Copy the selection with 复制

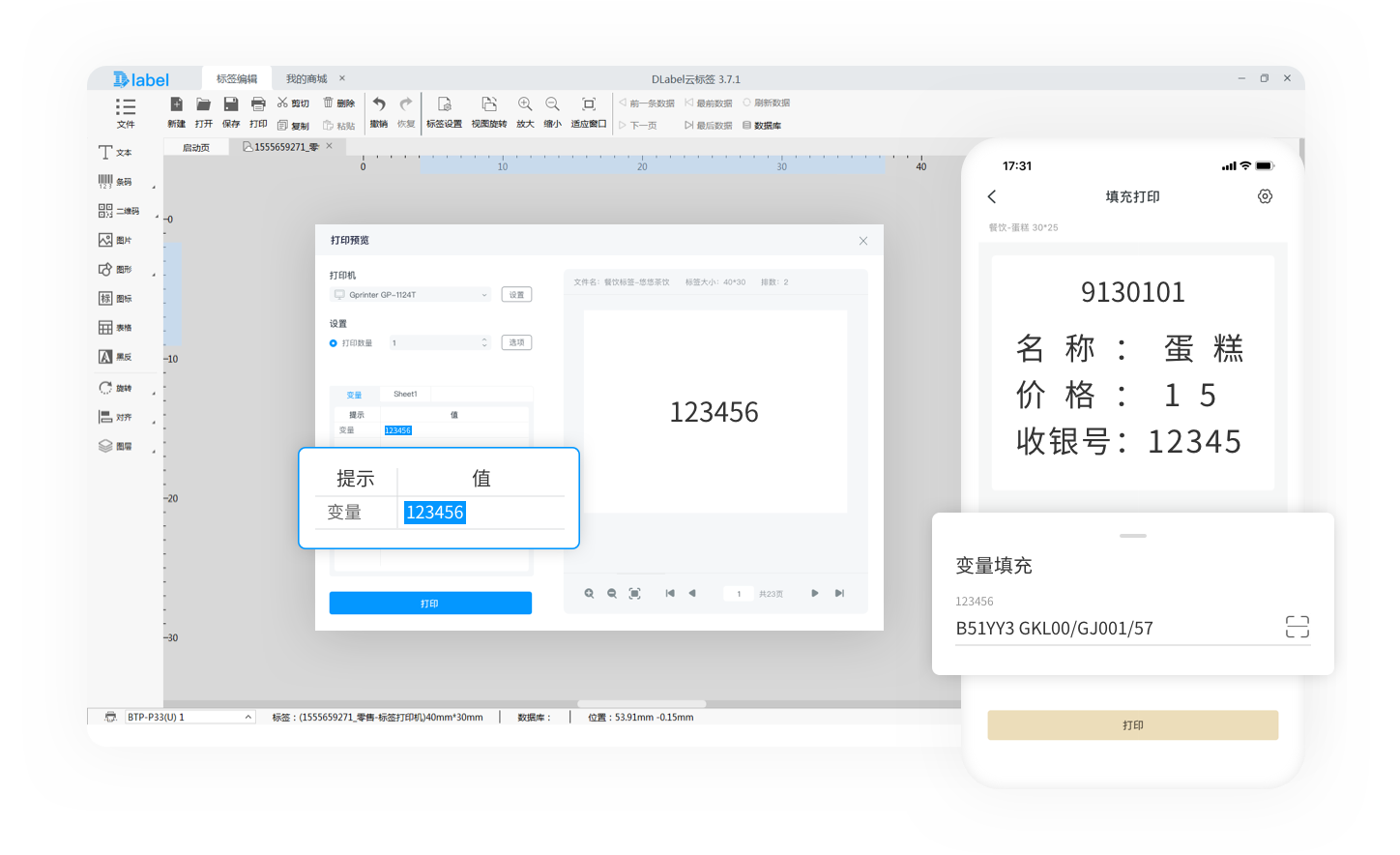coord(293,126)
